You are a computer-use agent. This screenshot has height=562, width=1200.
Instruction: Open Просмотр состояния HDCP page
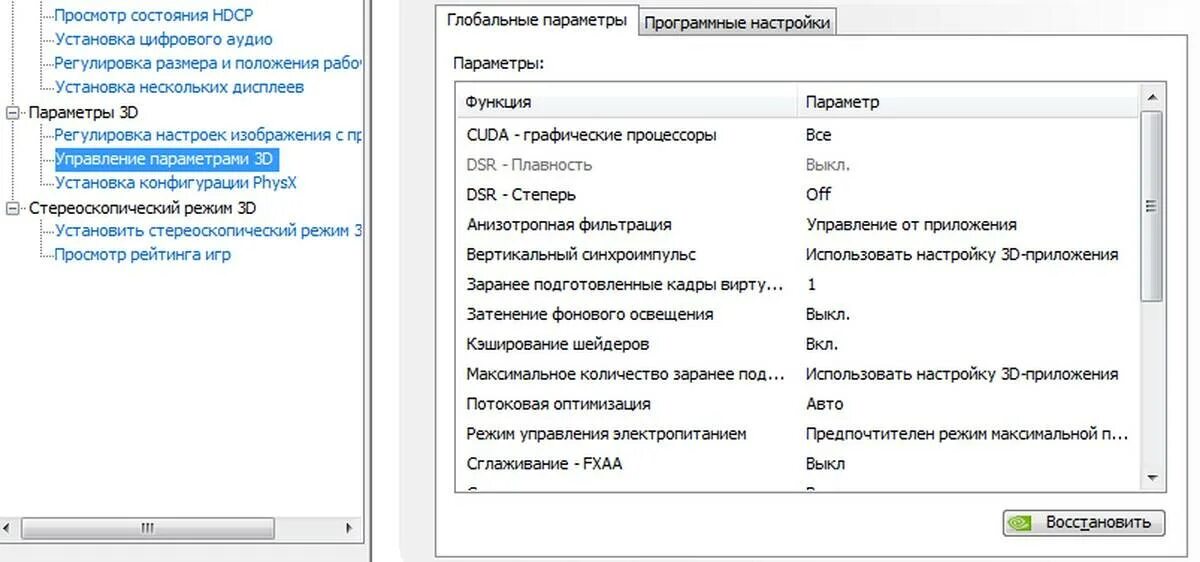[153, 16]
